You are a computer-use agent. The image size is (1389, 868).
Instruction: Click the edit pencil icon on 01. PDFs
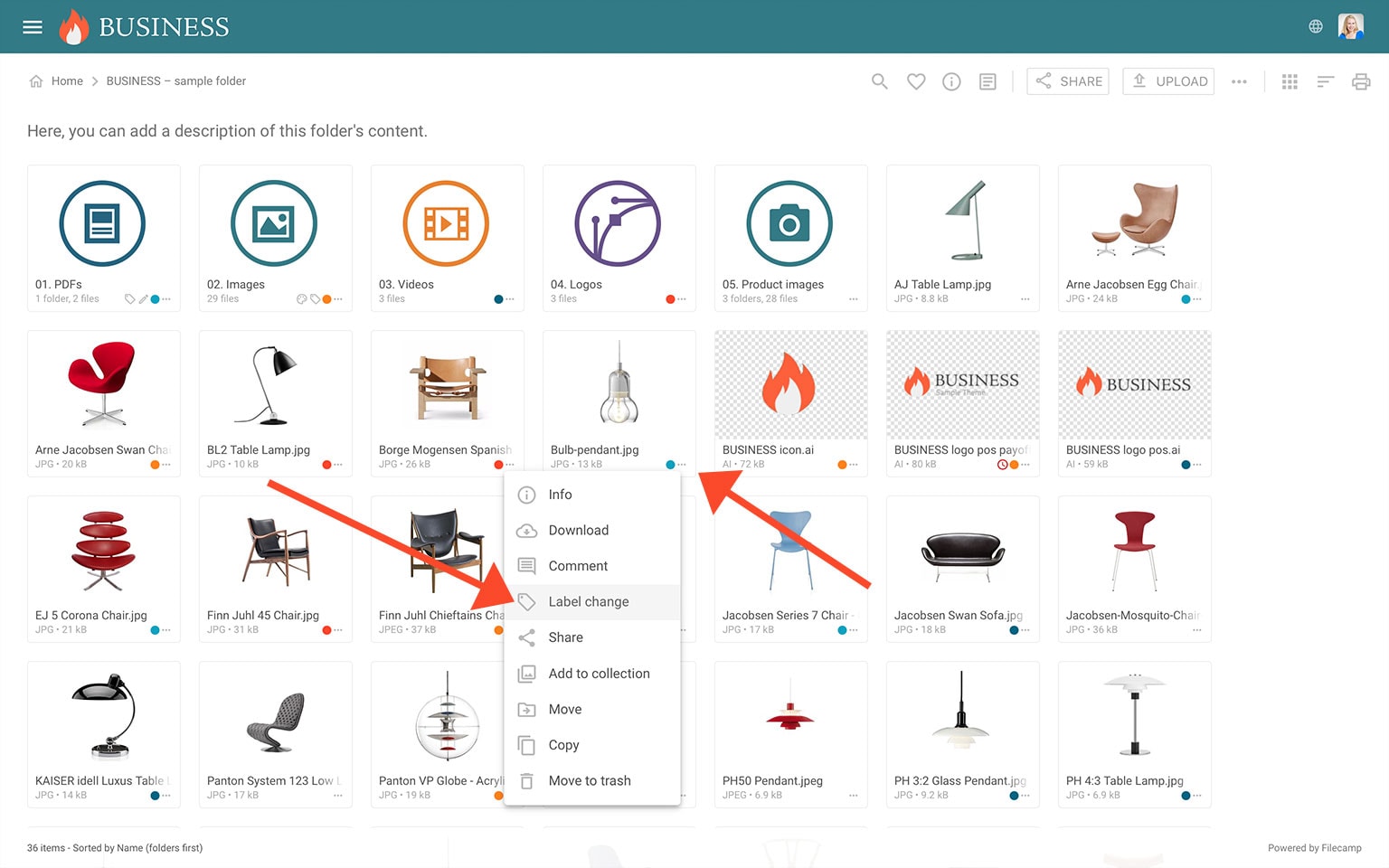[x=143, y=299]
